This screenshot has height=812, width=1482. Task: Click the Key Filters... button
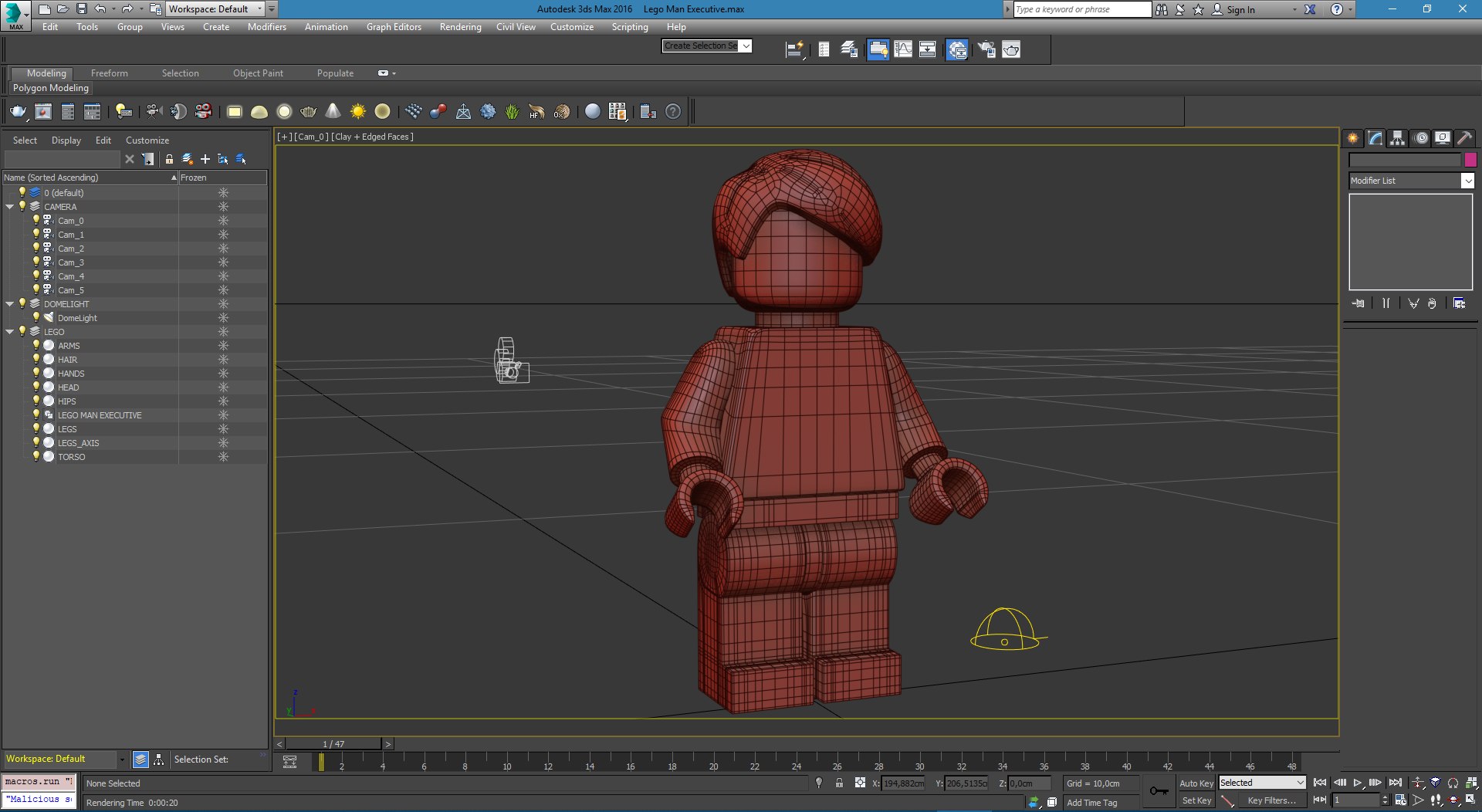pos(1271,800)
